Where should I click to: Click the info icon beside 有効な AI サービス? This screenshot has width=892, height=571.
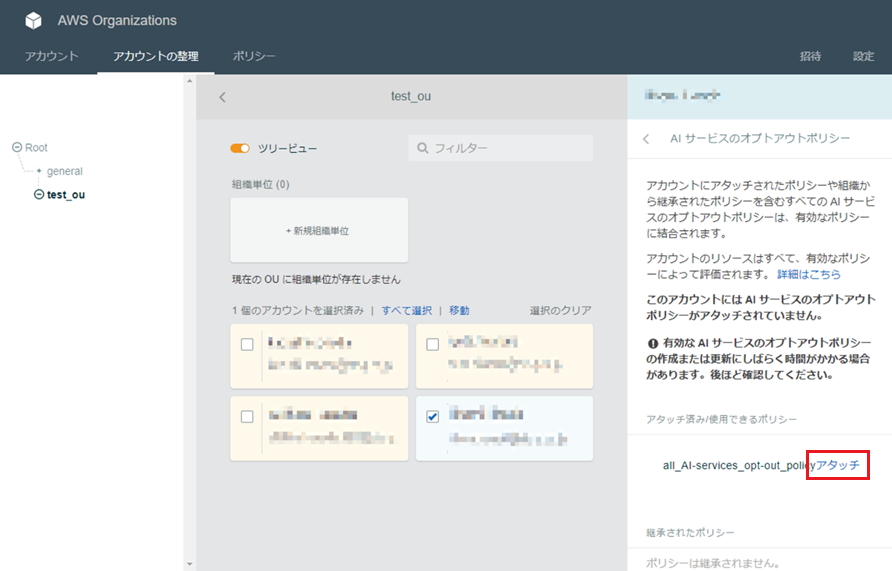pos(653,344)
